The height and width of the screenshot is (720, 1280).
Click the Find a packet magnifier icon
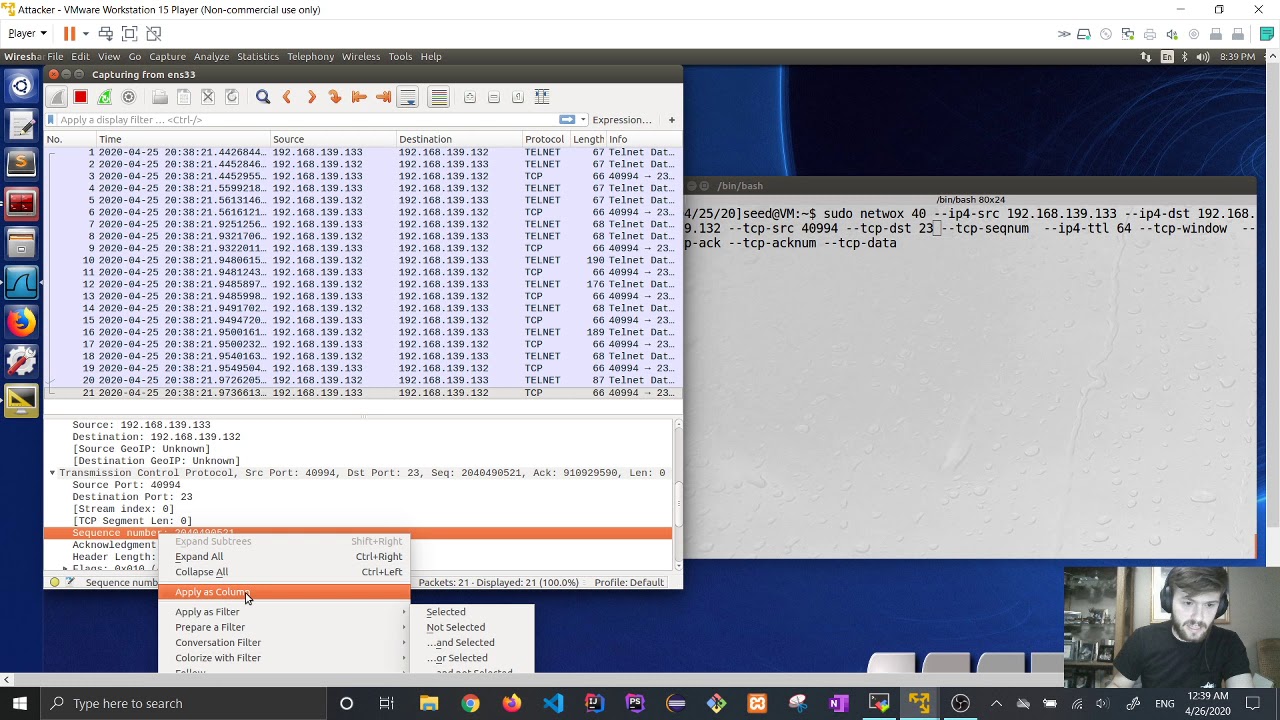pos(263,97)
